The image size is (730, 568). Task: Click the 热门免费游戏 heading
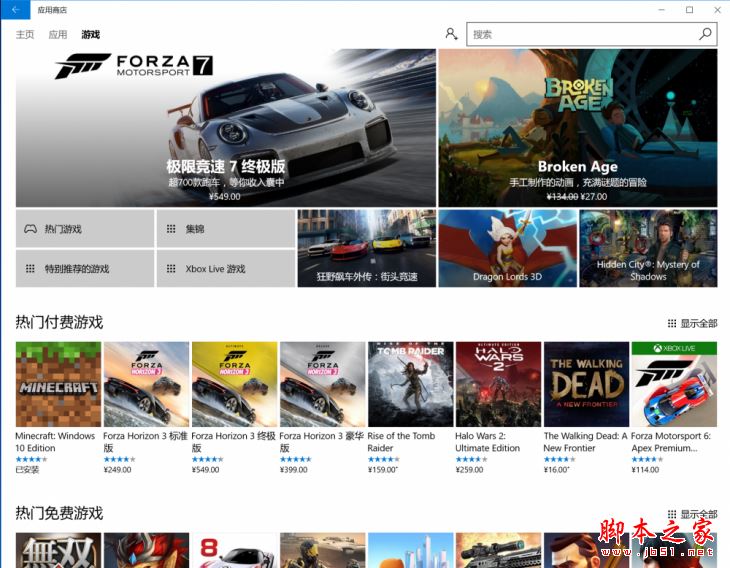[x=59, y=513]
